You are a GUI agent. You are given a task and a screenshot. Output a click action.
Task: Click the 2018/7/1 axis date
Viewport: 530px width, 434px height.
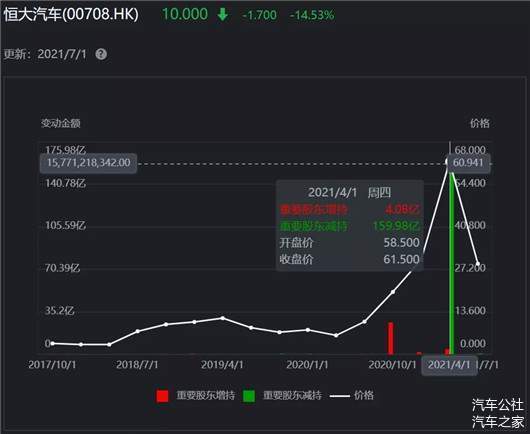pos(137,365)
